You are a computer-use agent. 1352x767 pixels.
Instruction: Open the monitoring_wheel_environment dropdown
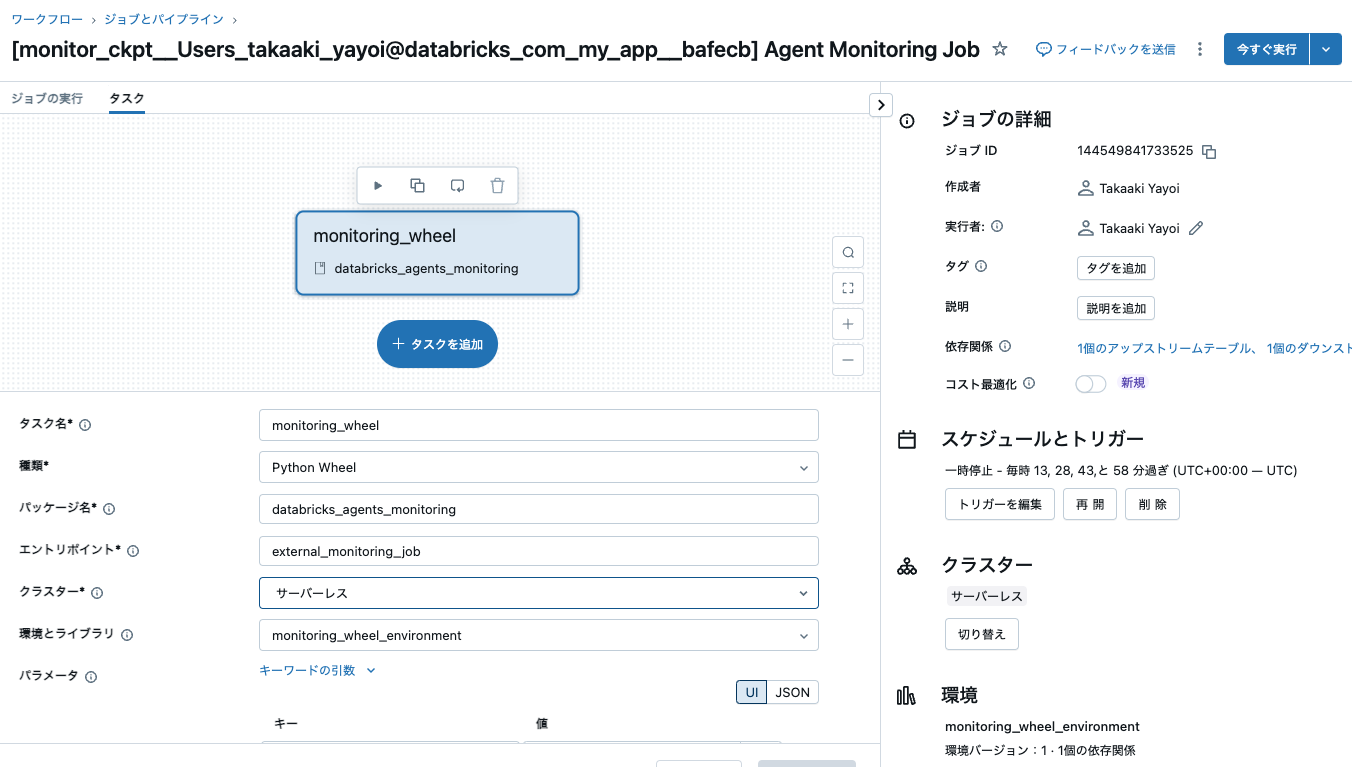point(538,635)
